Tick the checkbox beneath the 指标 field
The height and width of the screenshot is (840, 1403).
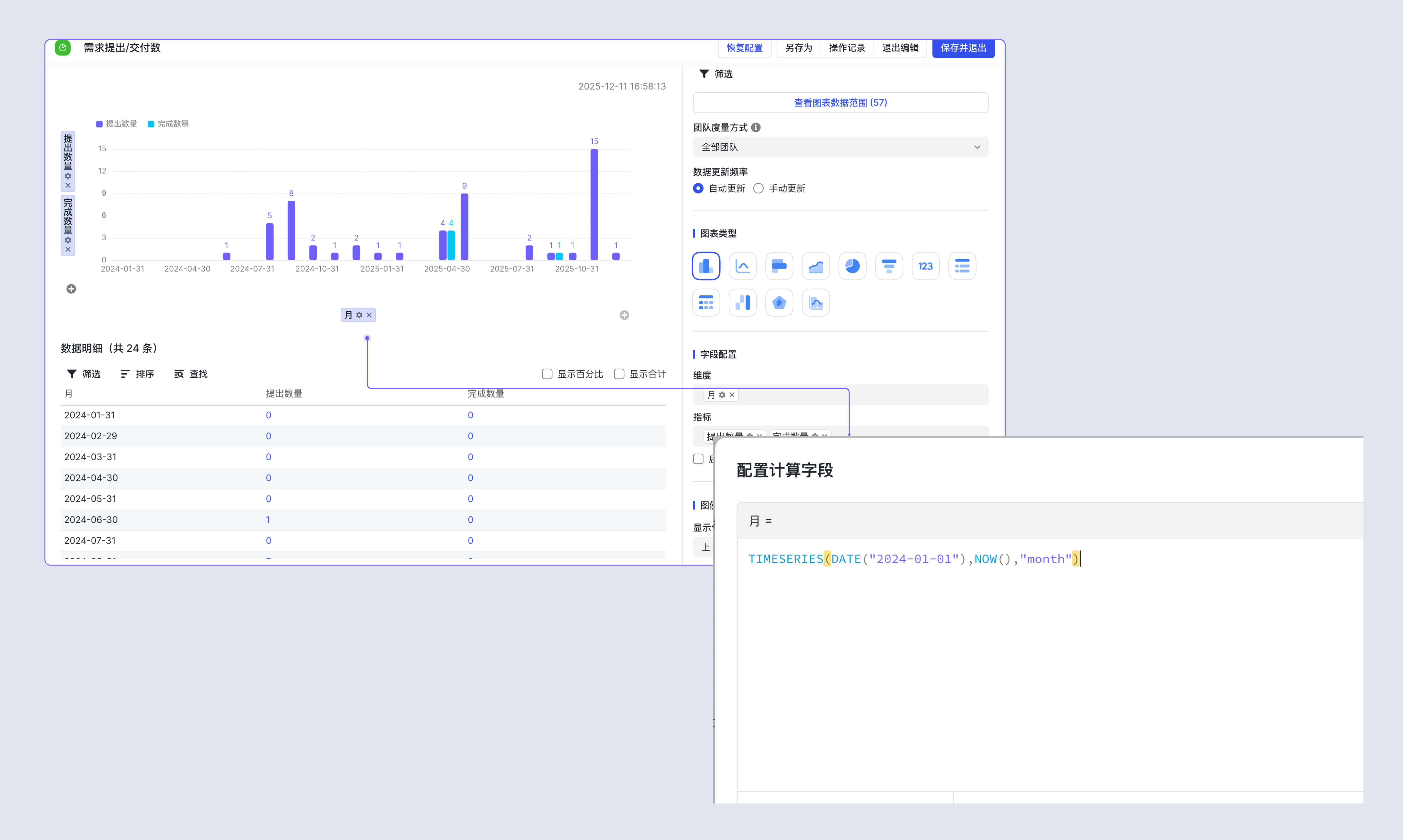point(698,459)
